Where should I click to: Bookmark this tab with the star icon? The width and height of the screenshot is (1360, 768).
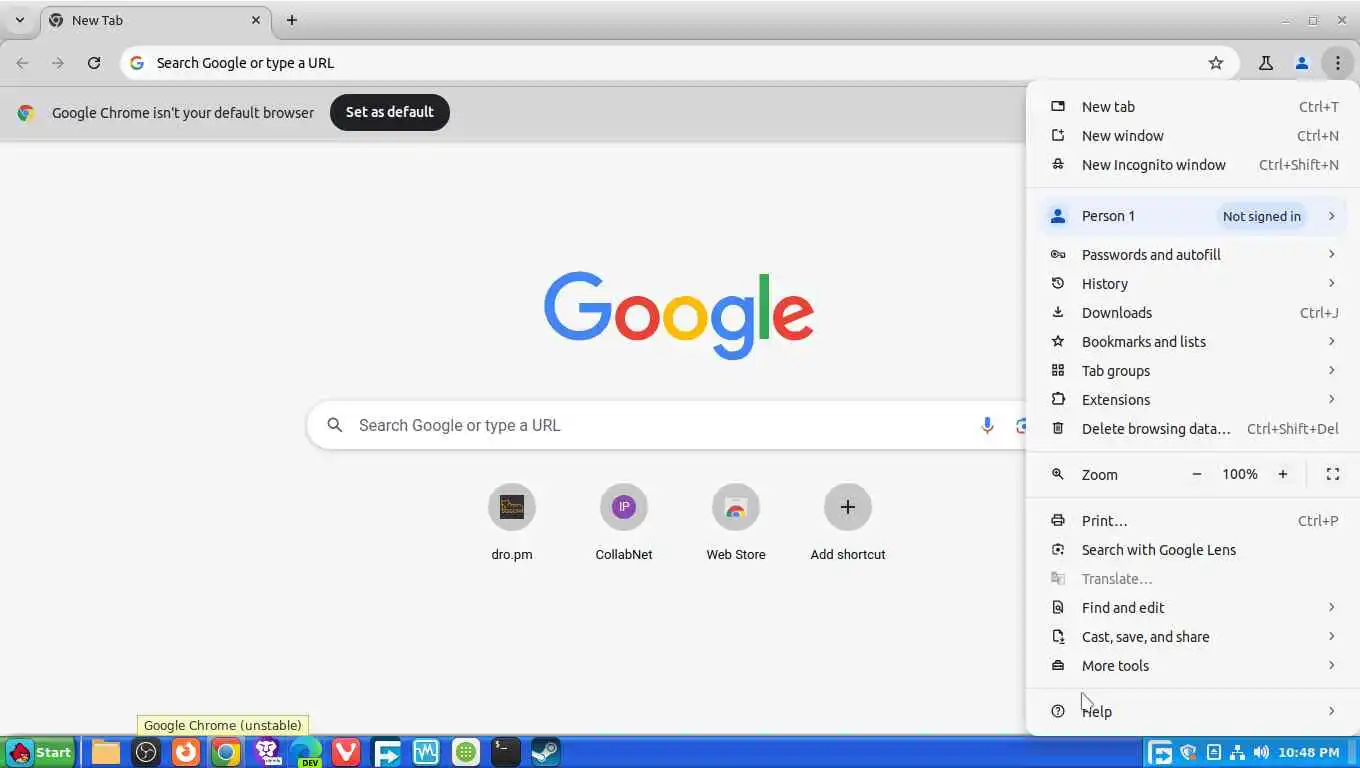[1216, 63]
